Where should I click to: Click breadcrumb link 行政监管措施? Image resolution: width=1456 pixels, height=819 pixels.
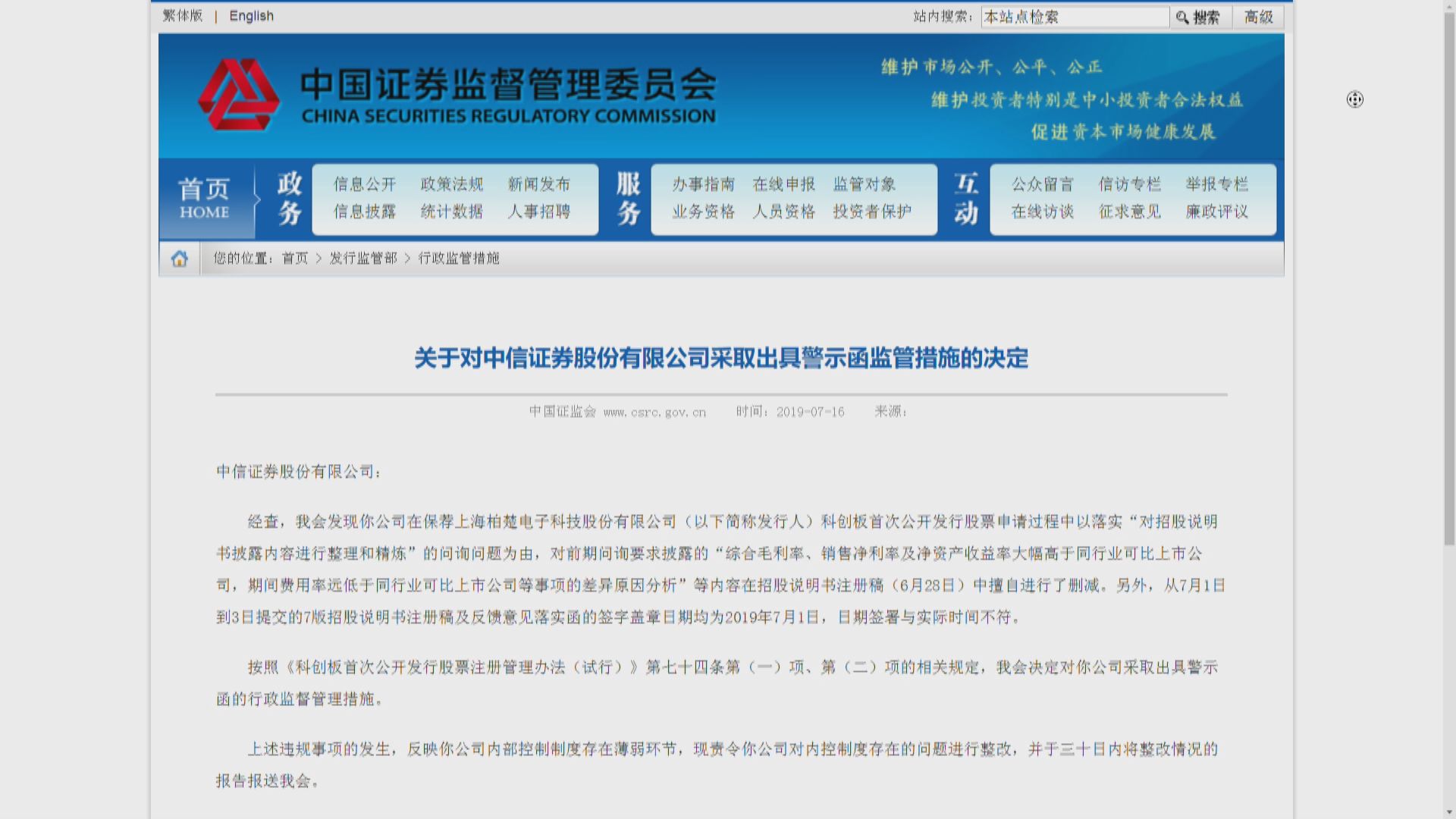click(459, 259)
